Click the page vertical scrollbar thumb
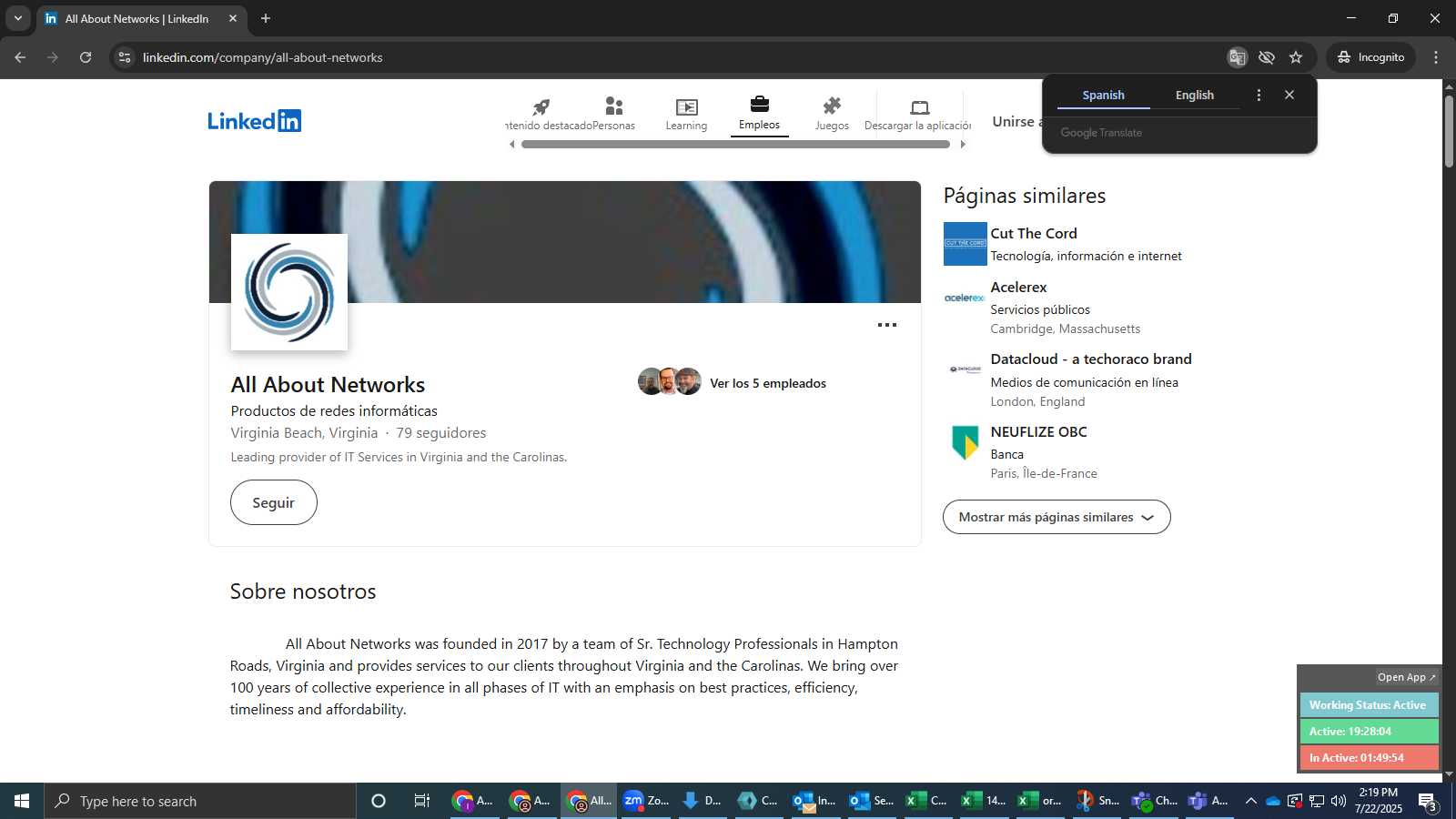 1449,130
